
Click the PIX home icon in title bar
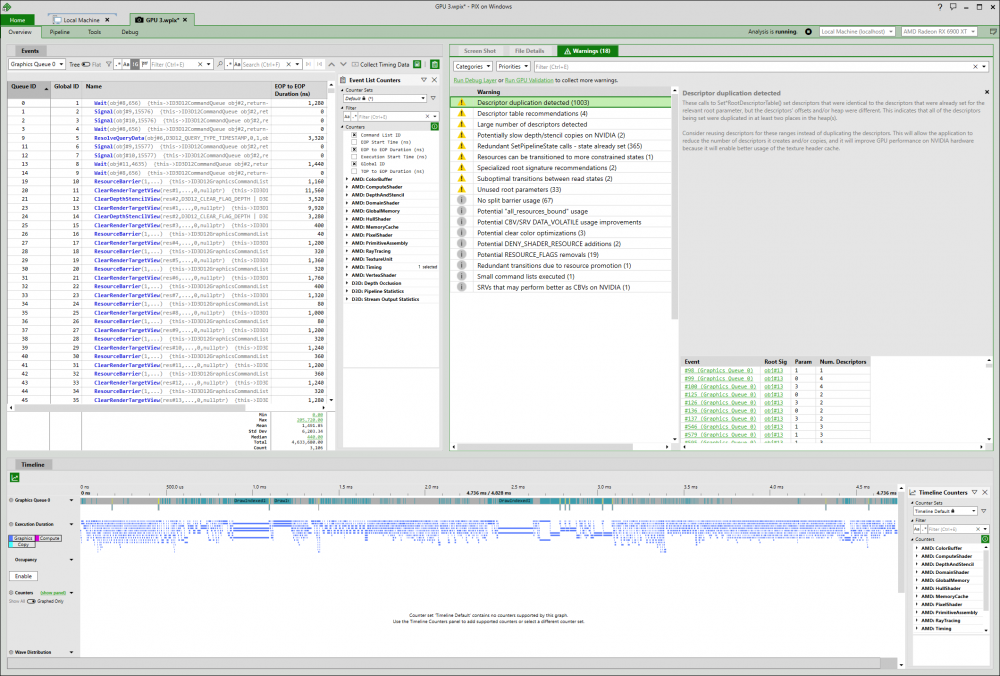click(x=7, y=7)
